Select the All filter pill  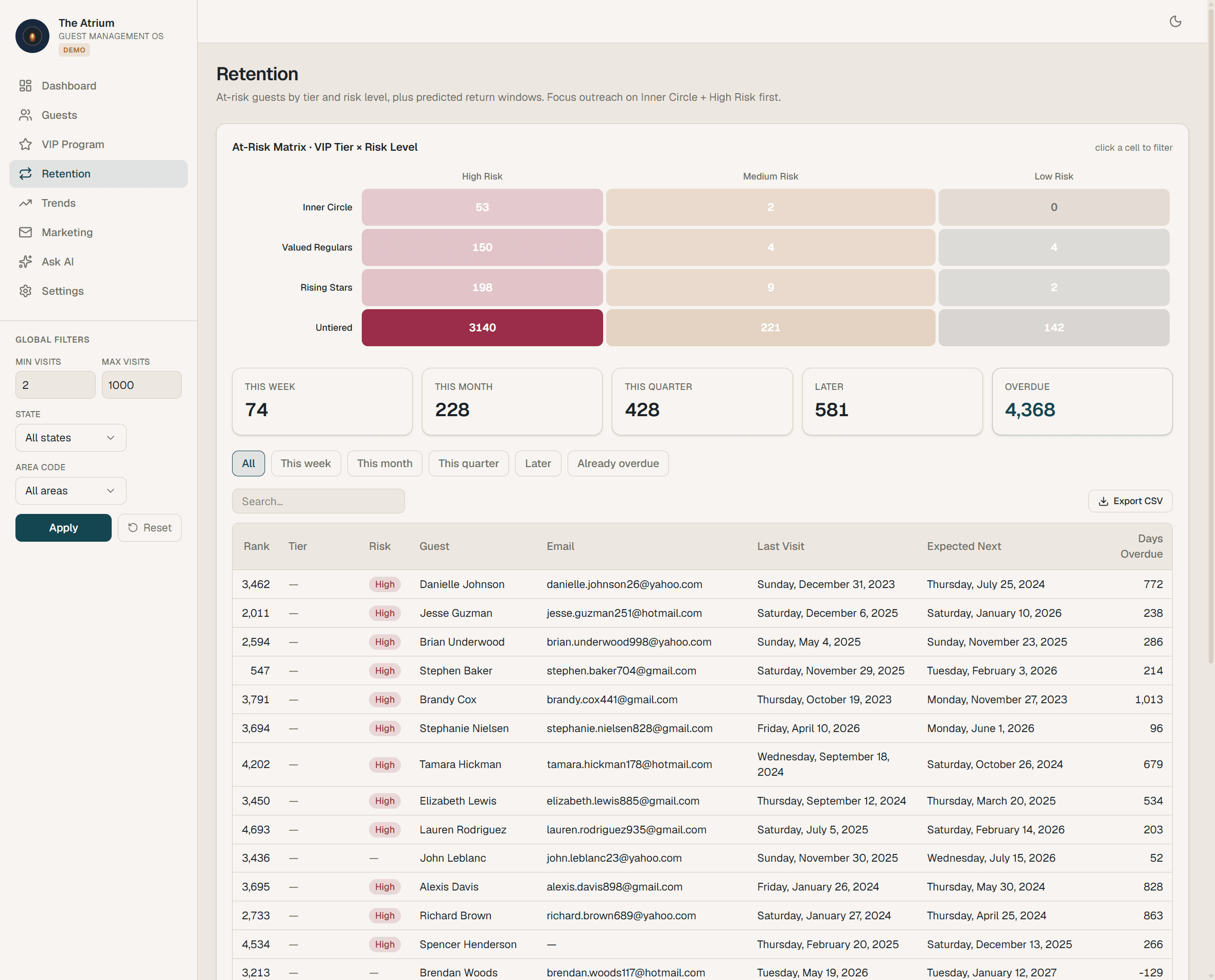click(249, 464)
